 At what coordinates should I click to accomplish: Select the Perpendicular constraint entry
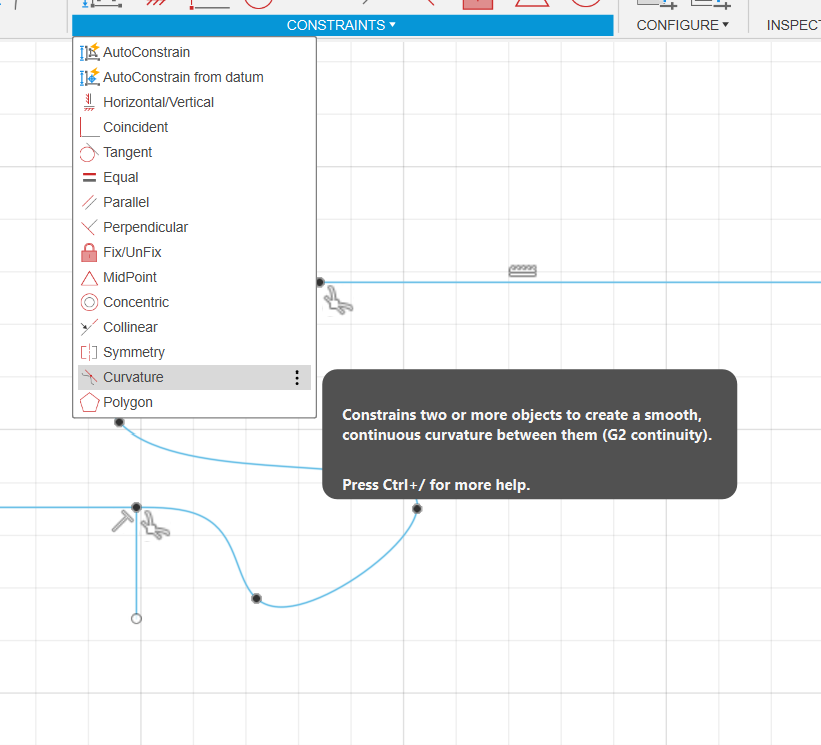[x=145, y=227]
